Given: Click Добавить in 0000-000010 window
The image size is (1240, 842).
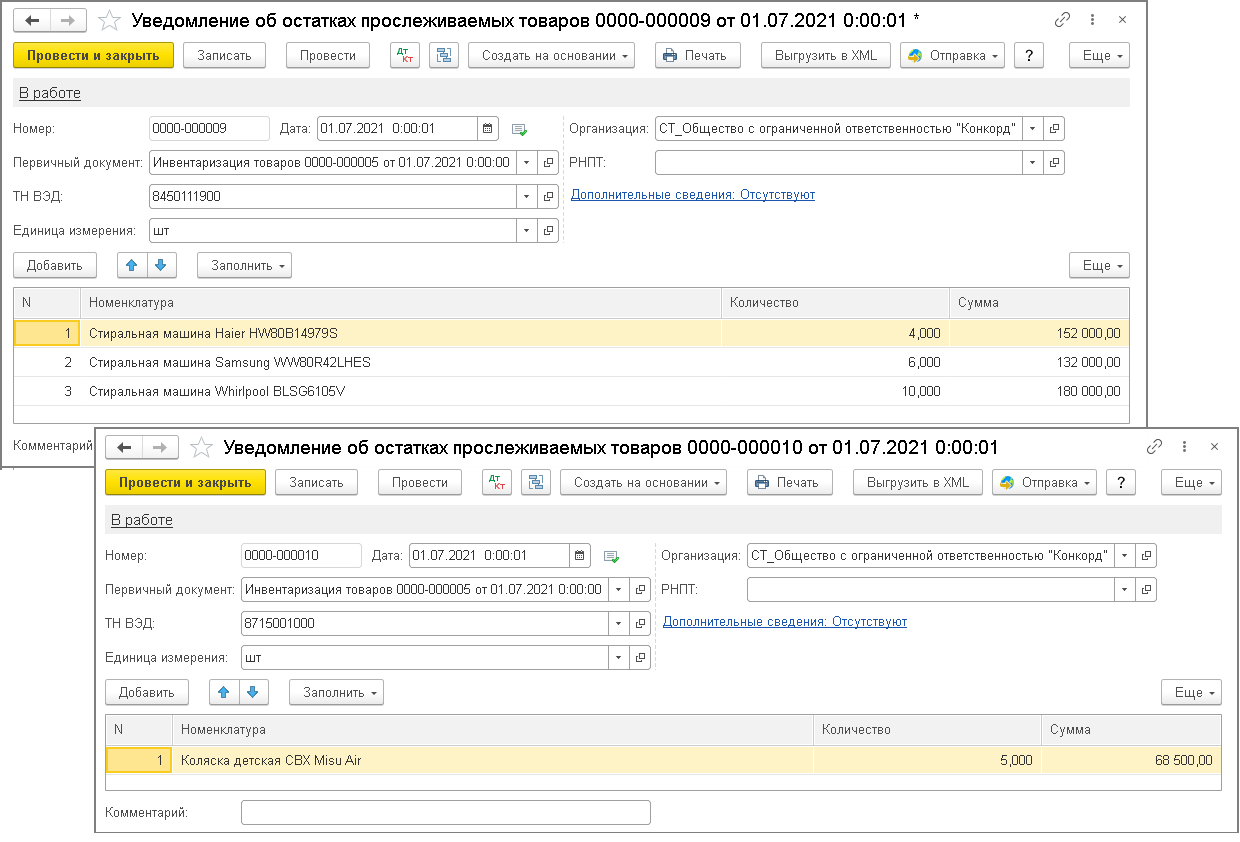Looking at the screenshot, I should point(147,692).
